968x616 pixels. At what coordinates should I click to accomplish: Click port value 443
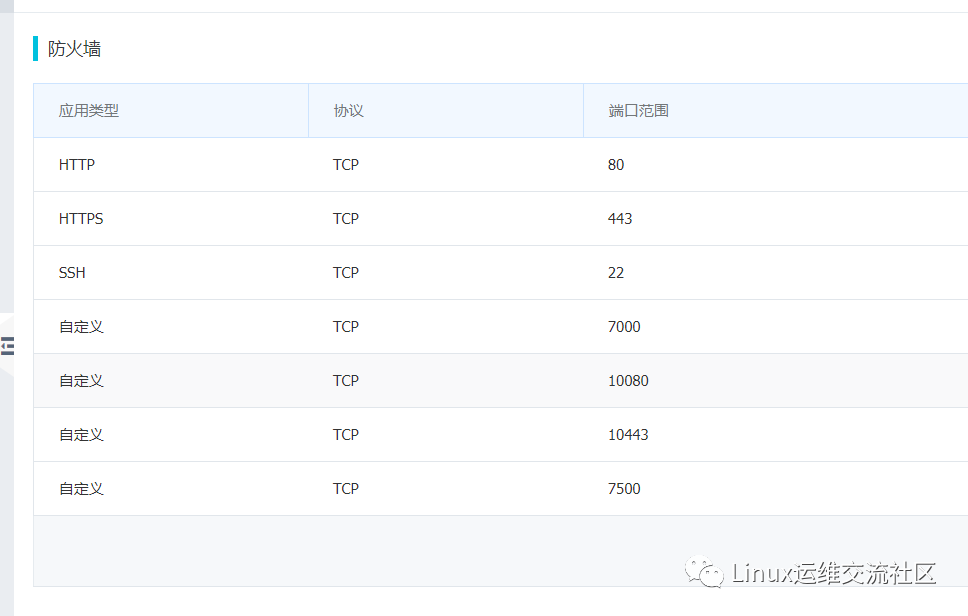(x=620, y=219)
